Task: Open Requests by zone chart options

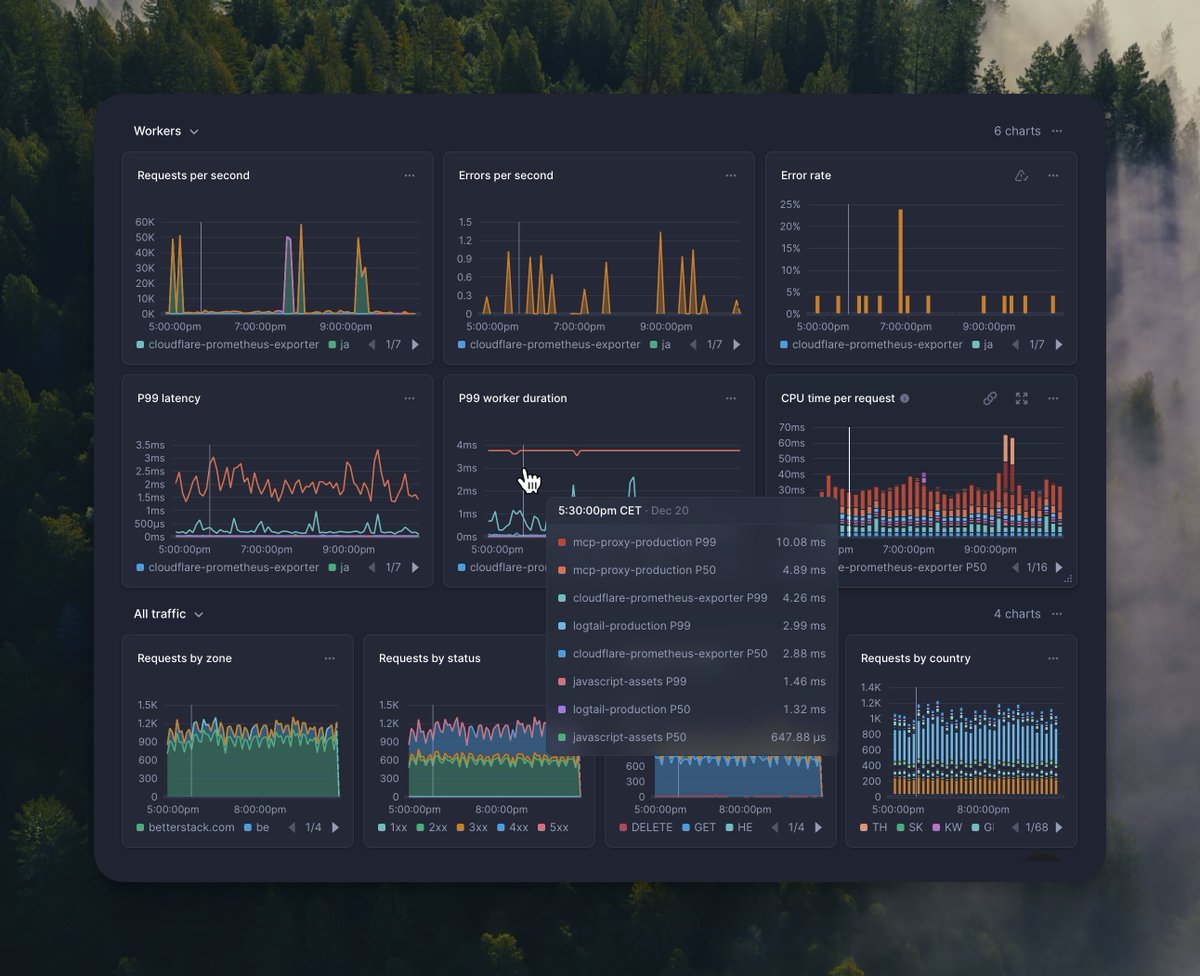Action: pos(330,658)
